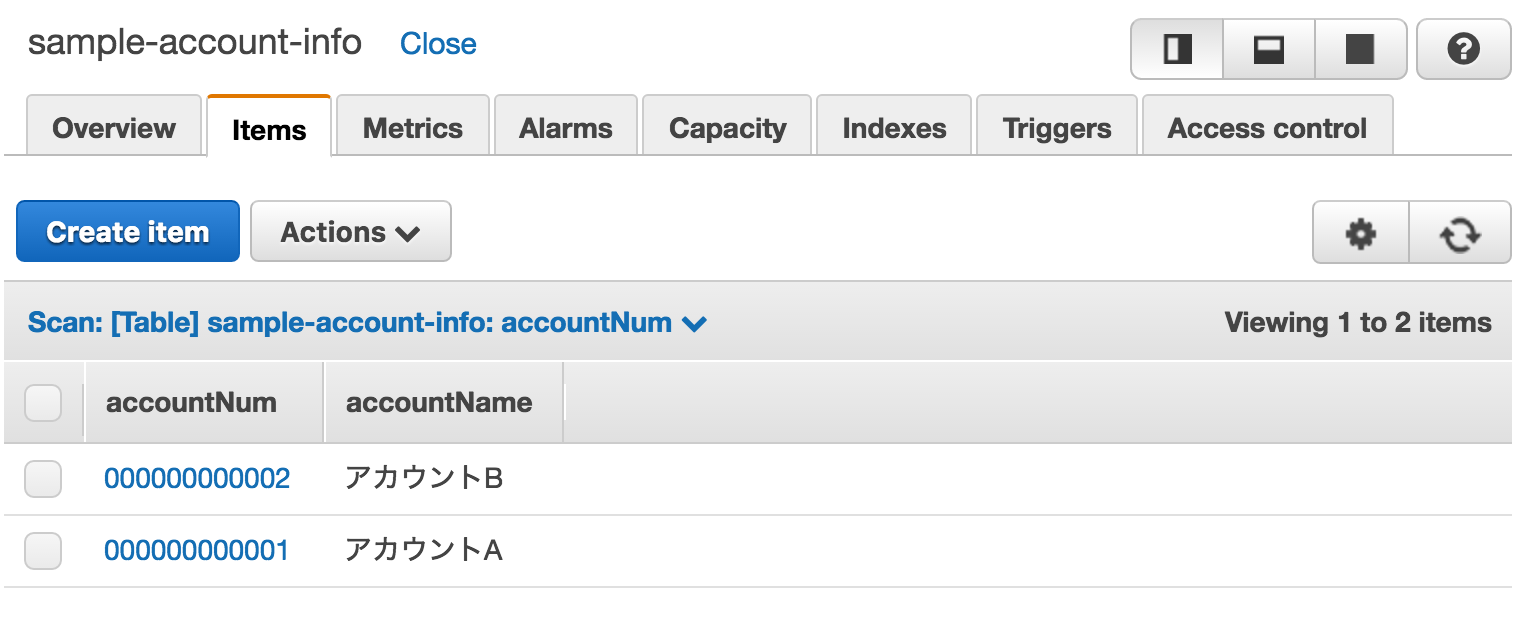Toggle the select-all header checkbox
The image size is (1528, 630).
click(43, 403)
